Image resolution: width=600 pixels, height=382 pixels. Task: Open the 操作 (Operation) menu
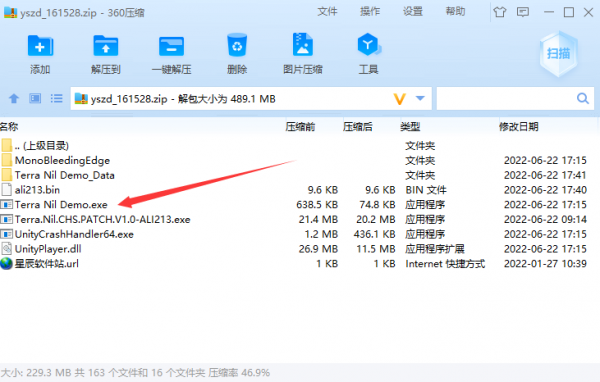click(370, 12)
